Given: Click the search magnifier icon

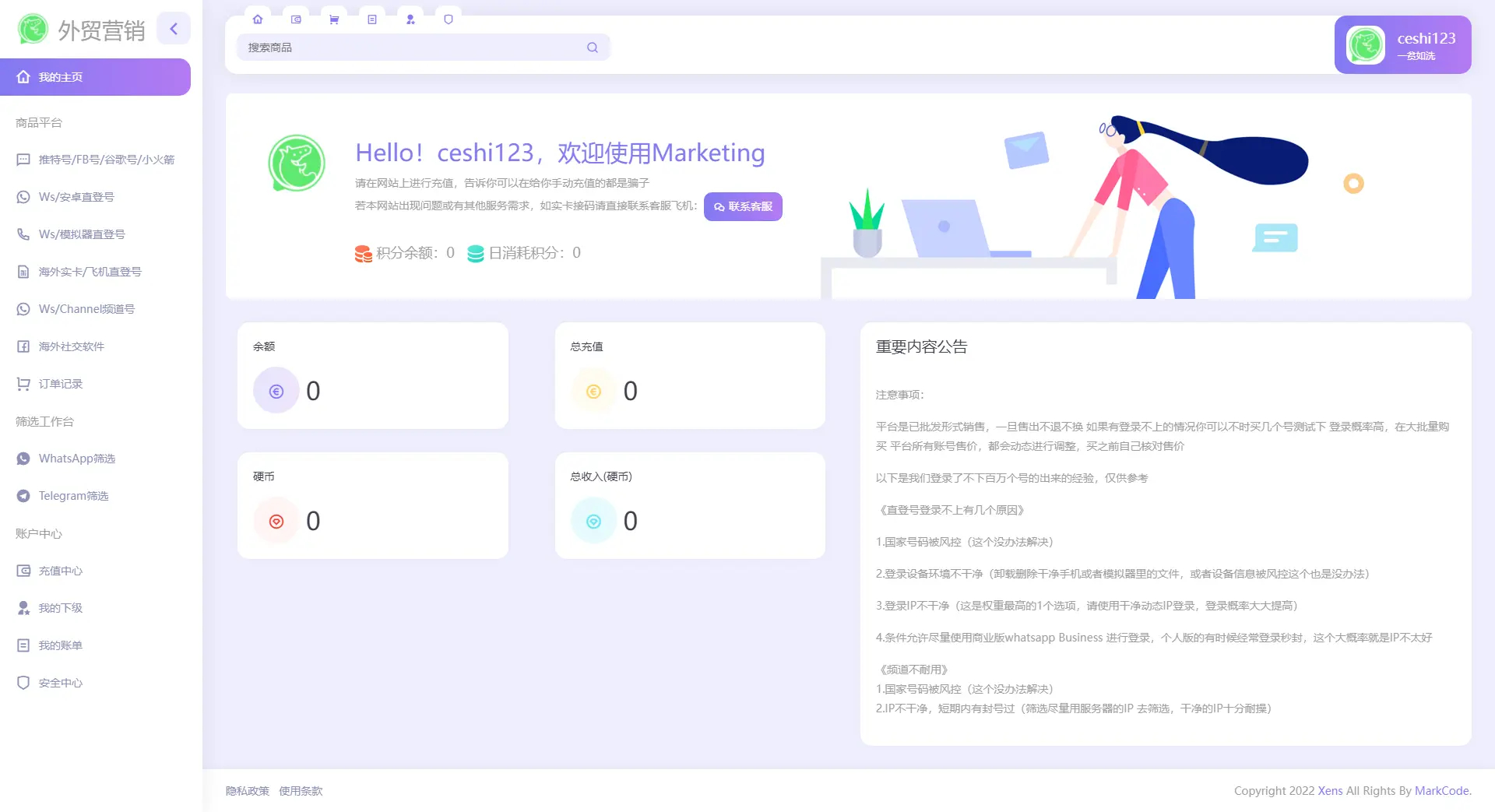Looking at the screenshot, I should 592,47.
